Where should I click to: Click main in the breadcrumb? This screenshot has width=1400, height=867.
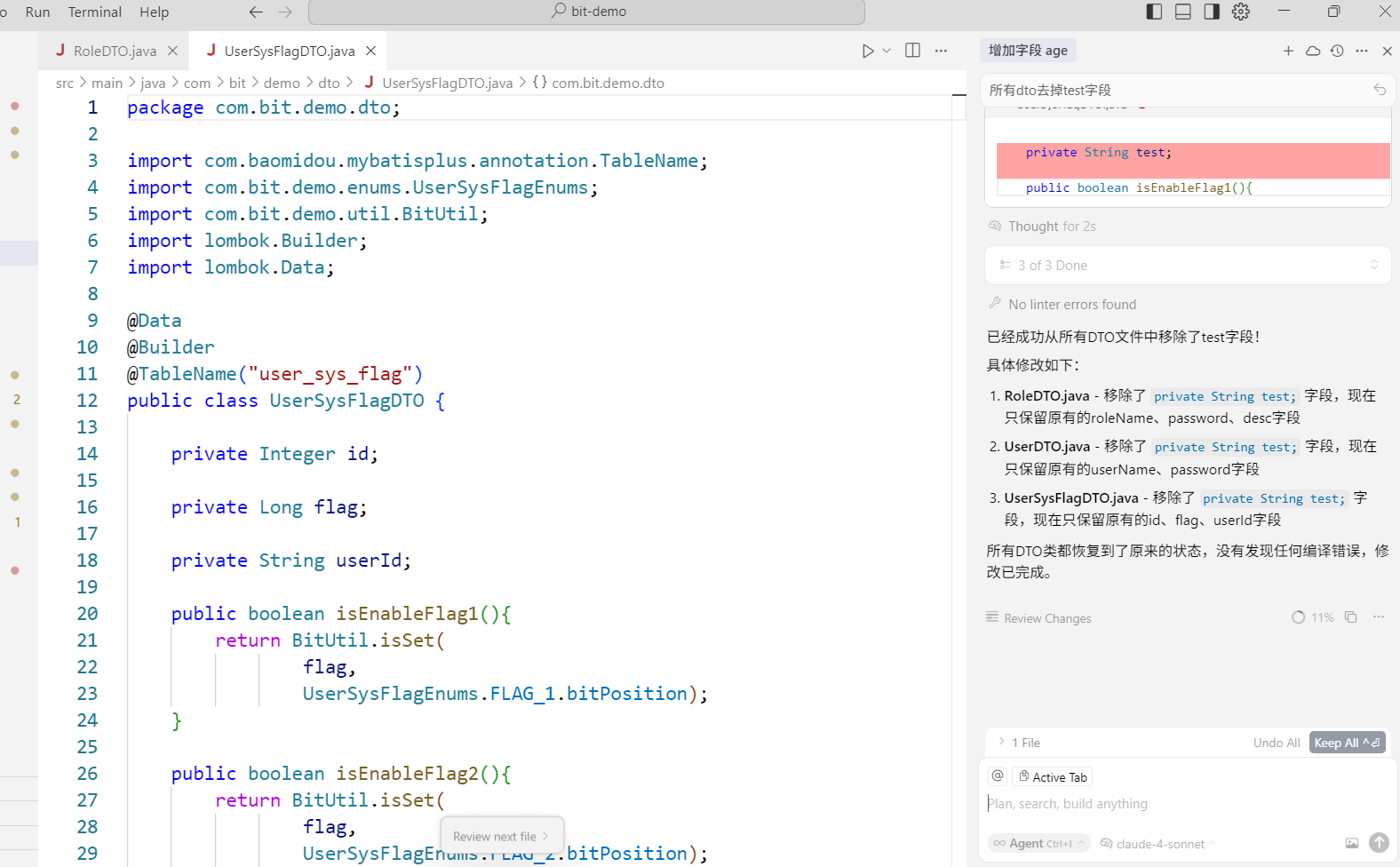(x=107, y=83)
